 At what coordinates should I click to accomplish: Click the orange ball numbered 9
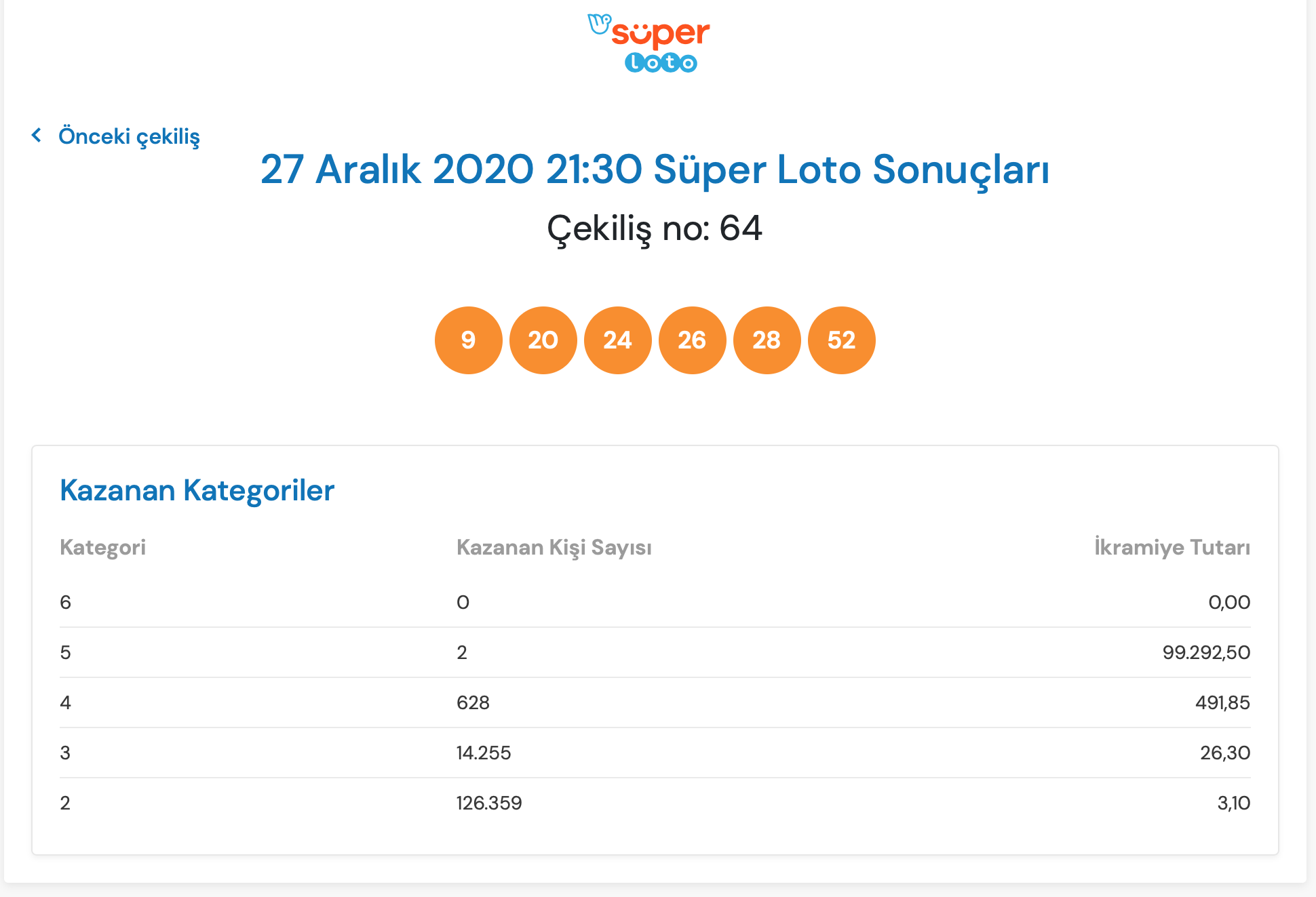(468, 340)
